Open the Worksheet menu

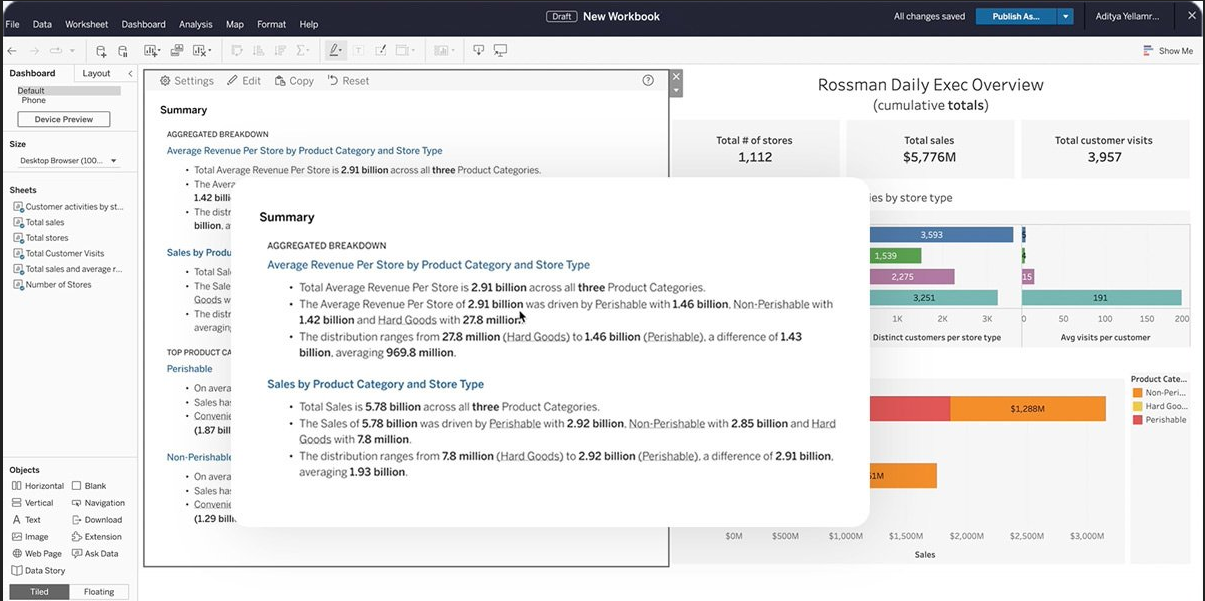[x=87, y=24]
